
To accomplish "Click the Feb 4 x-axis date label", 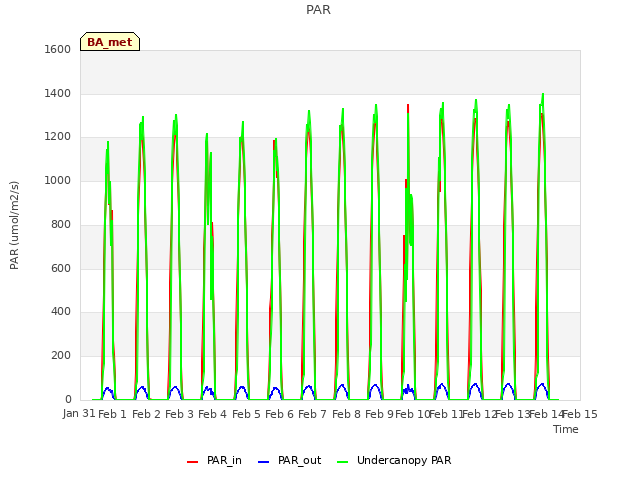I will click(212, 414).
